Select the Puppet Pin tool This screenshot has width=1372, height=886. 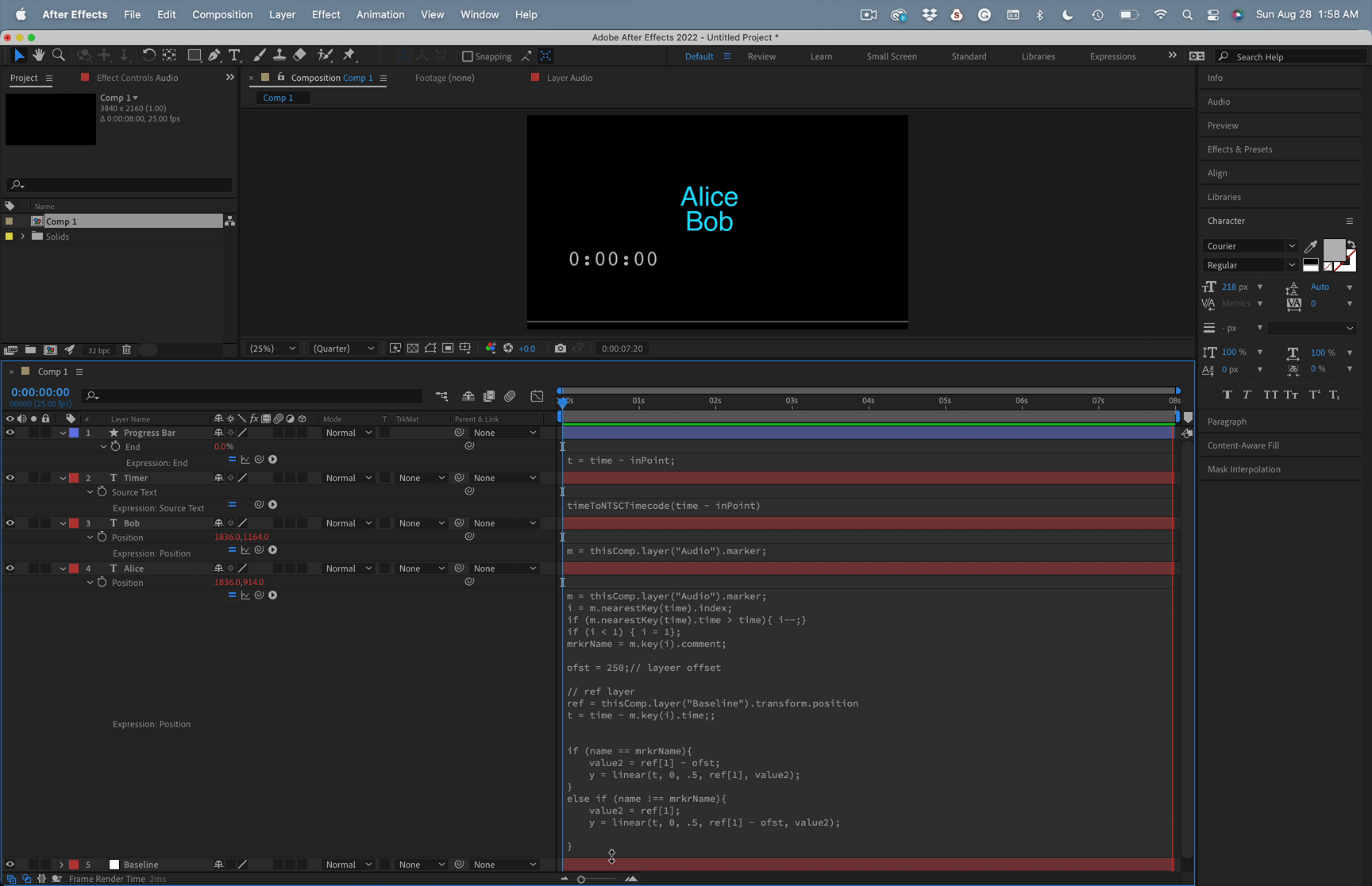pos(349,55)
